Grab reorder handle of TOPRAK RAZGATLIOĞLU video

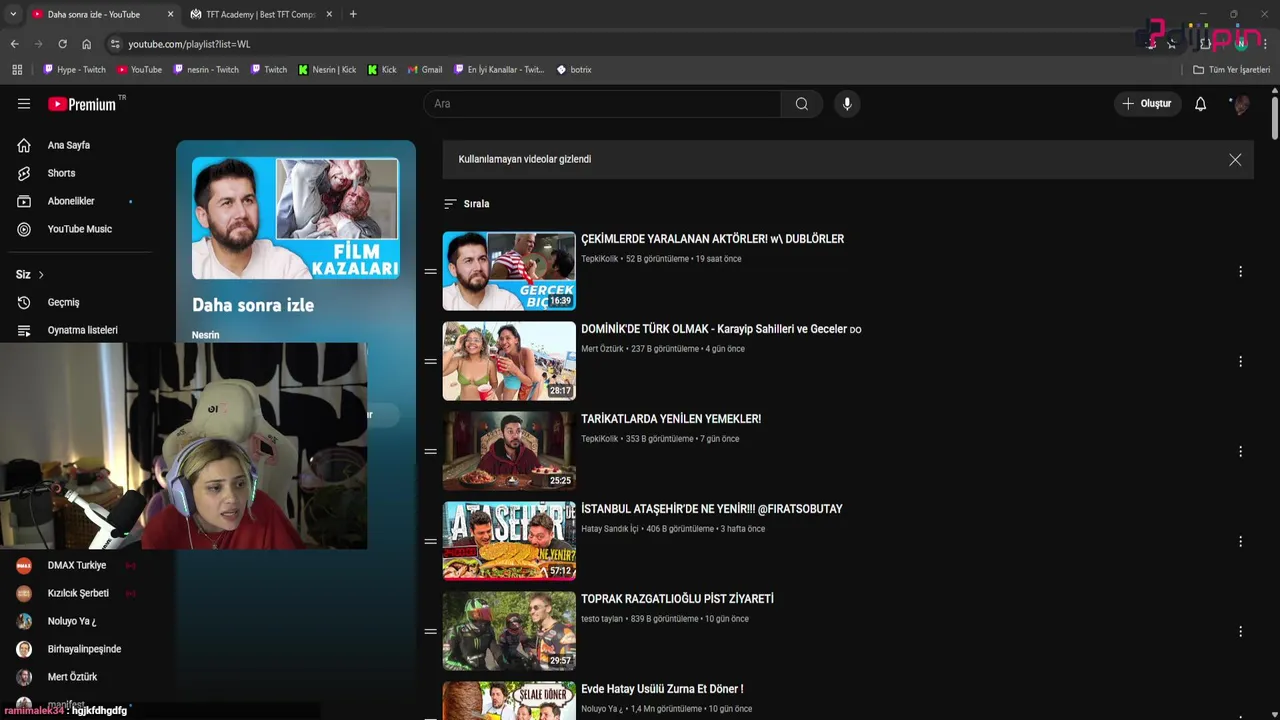pyautogui.click(x=431, y=632)
